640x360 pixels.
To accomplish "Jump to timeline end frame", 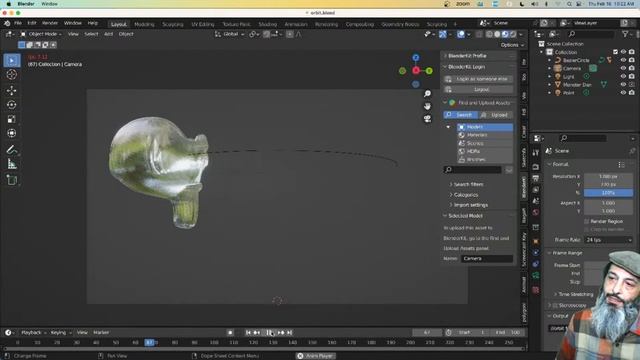I will pos(289,333).
